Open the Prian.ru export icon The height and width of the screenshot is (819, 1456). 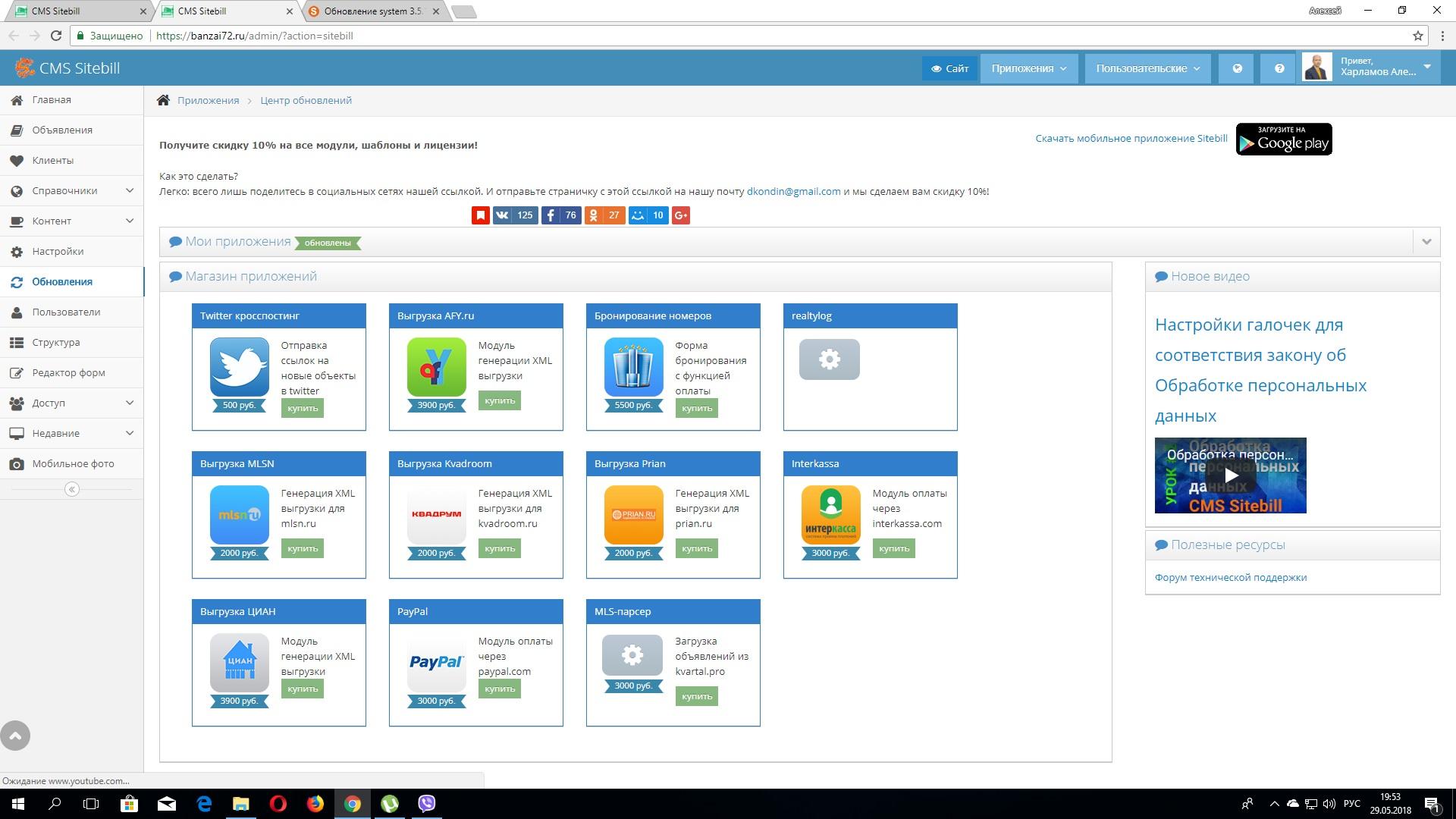634,515
